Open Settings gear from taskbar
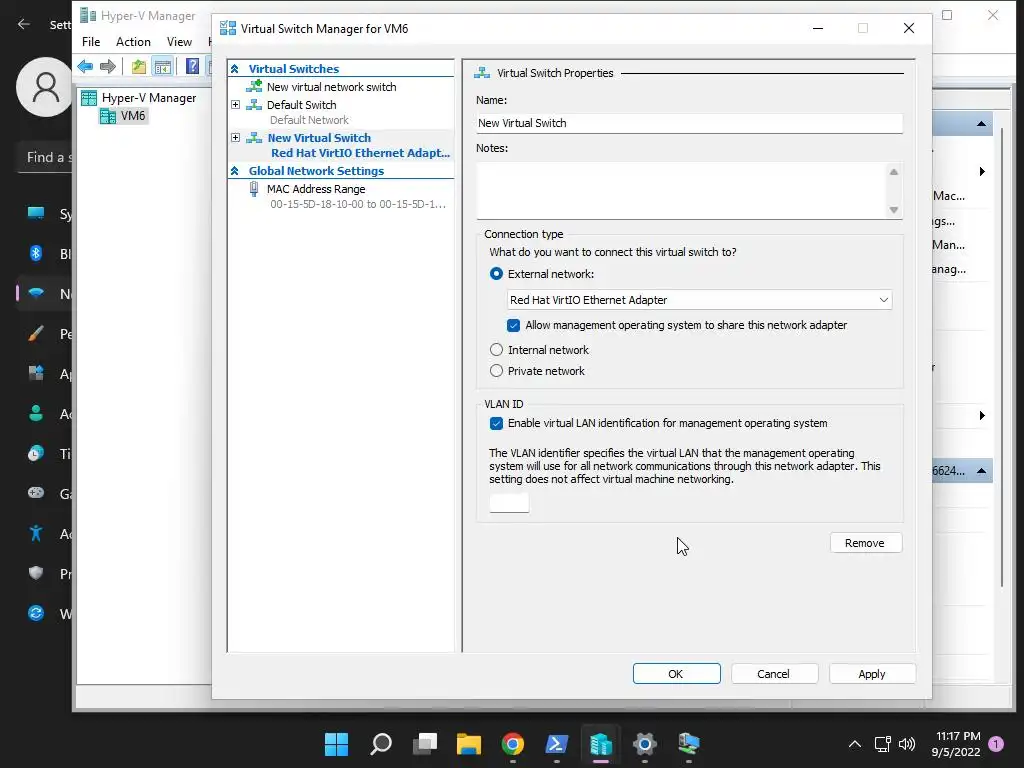Viewport: 1024px width, 768px height. (645, 743)
